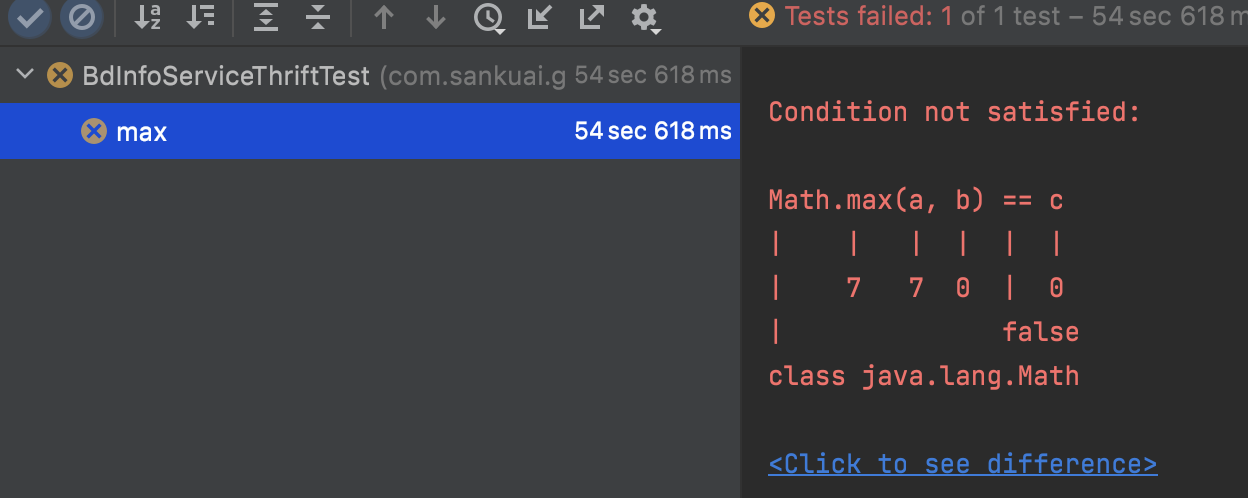The width and height of the screenshot is (1248, 498).
Task: Click the Export Test Results icon
Action: (x=592, y=17)
